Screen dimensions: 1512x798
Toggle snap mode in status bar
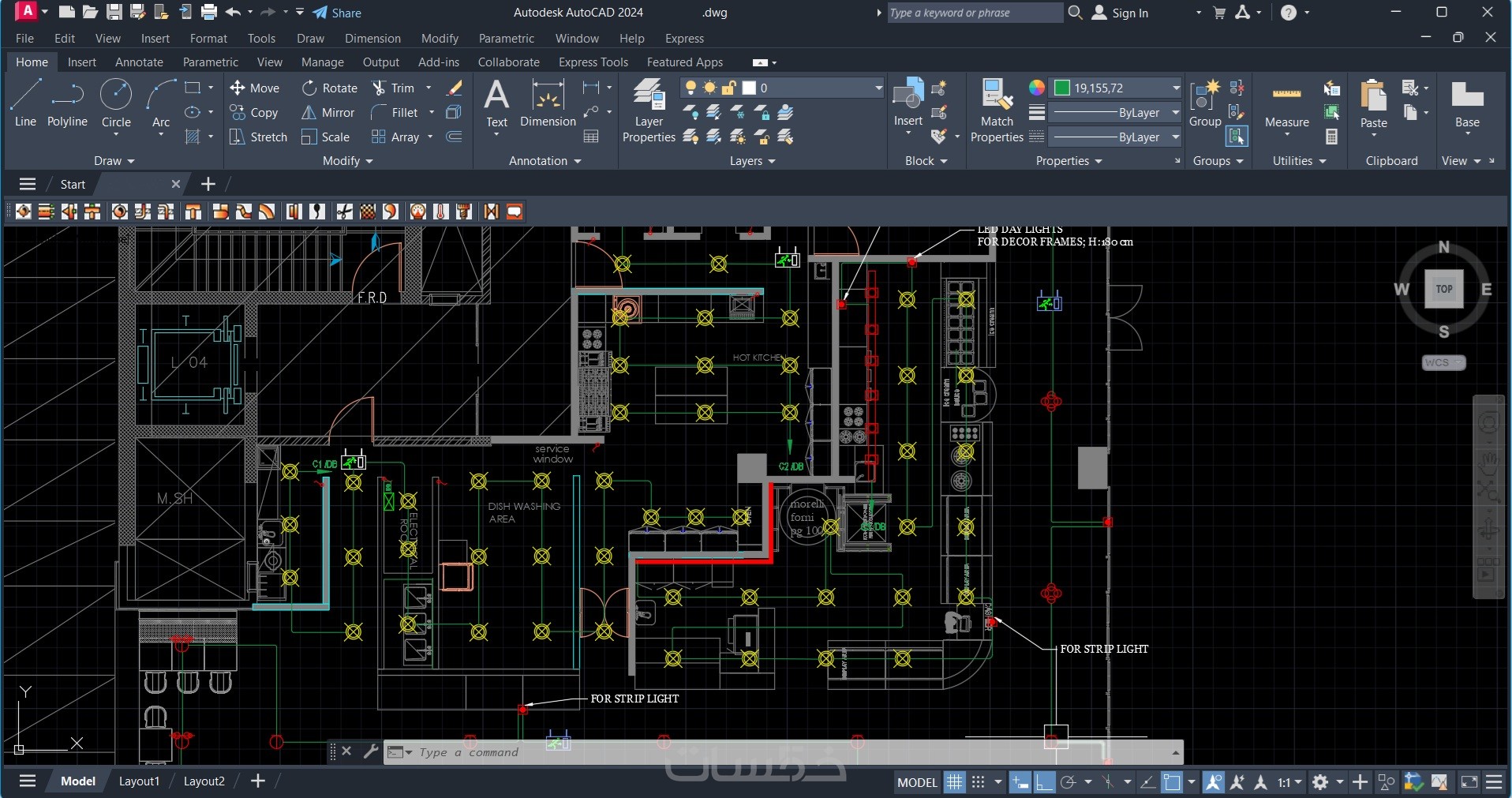point(979,782)
